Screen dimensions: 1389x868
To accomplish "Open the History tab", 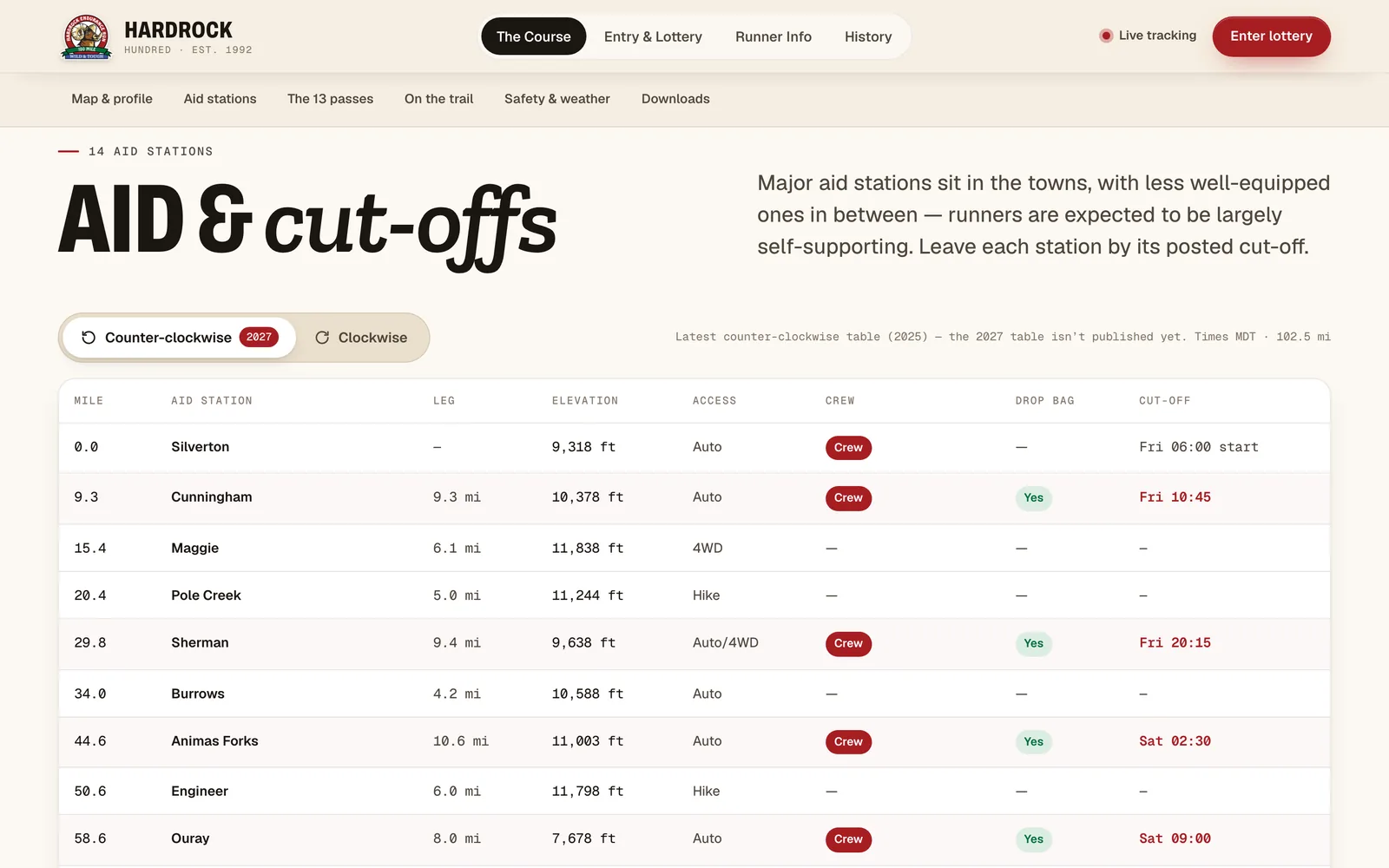I will coord(868,36).
